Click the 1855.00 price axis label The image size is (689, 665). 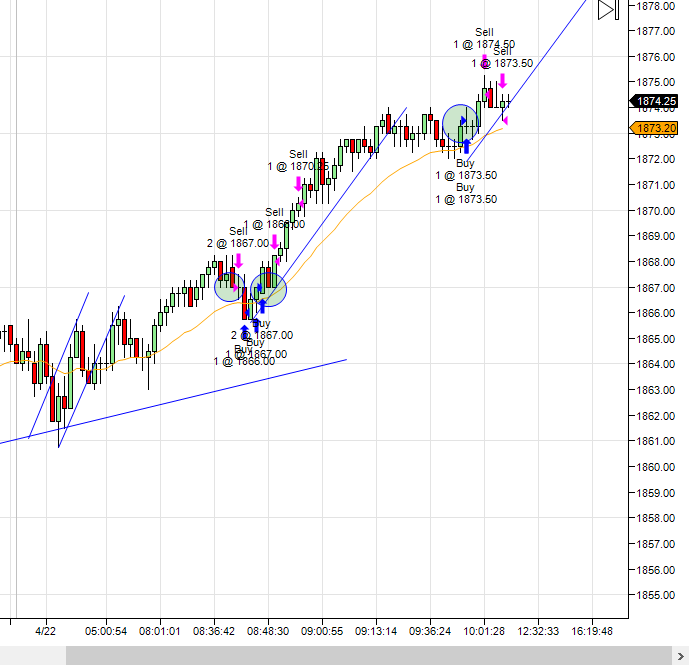pos(656,595)
